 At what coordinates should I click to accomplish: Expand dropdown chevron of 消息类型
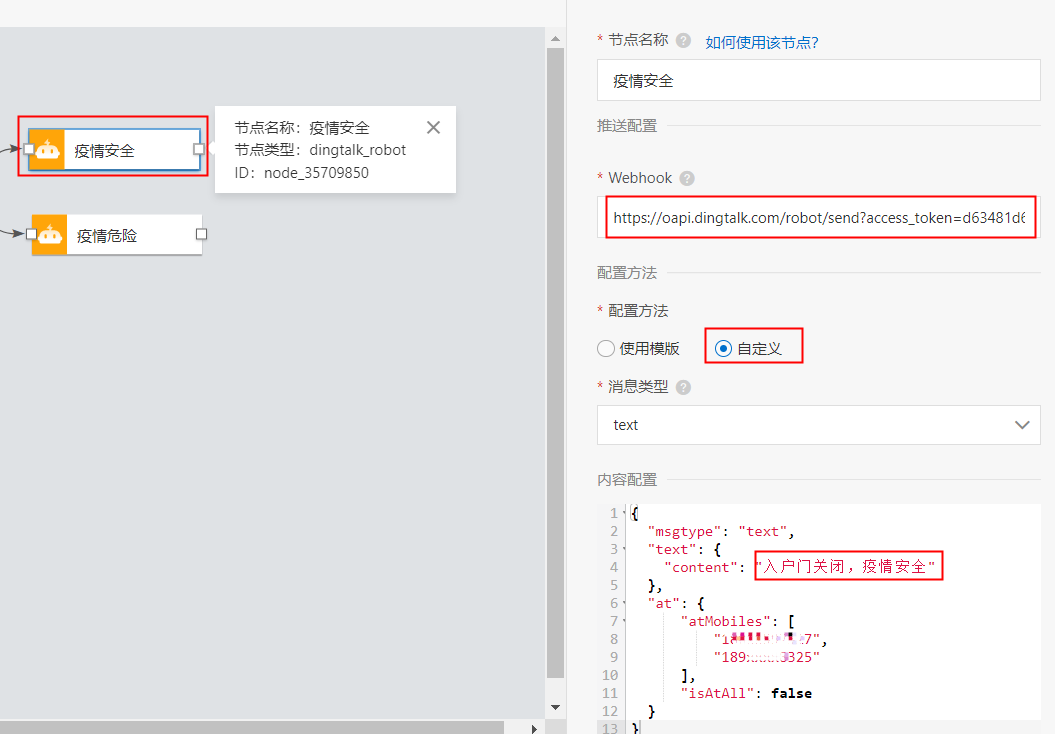pyautogui.click(x=1021, y=425)
